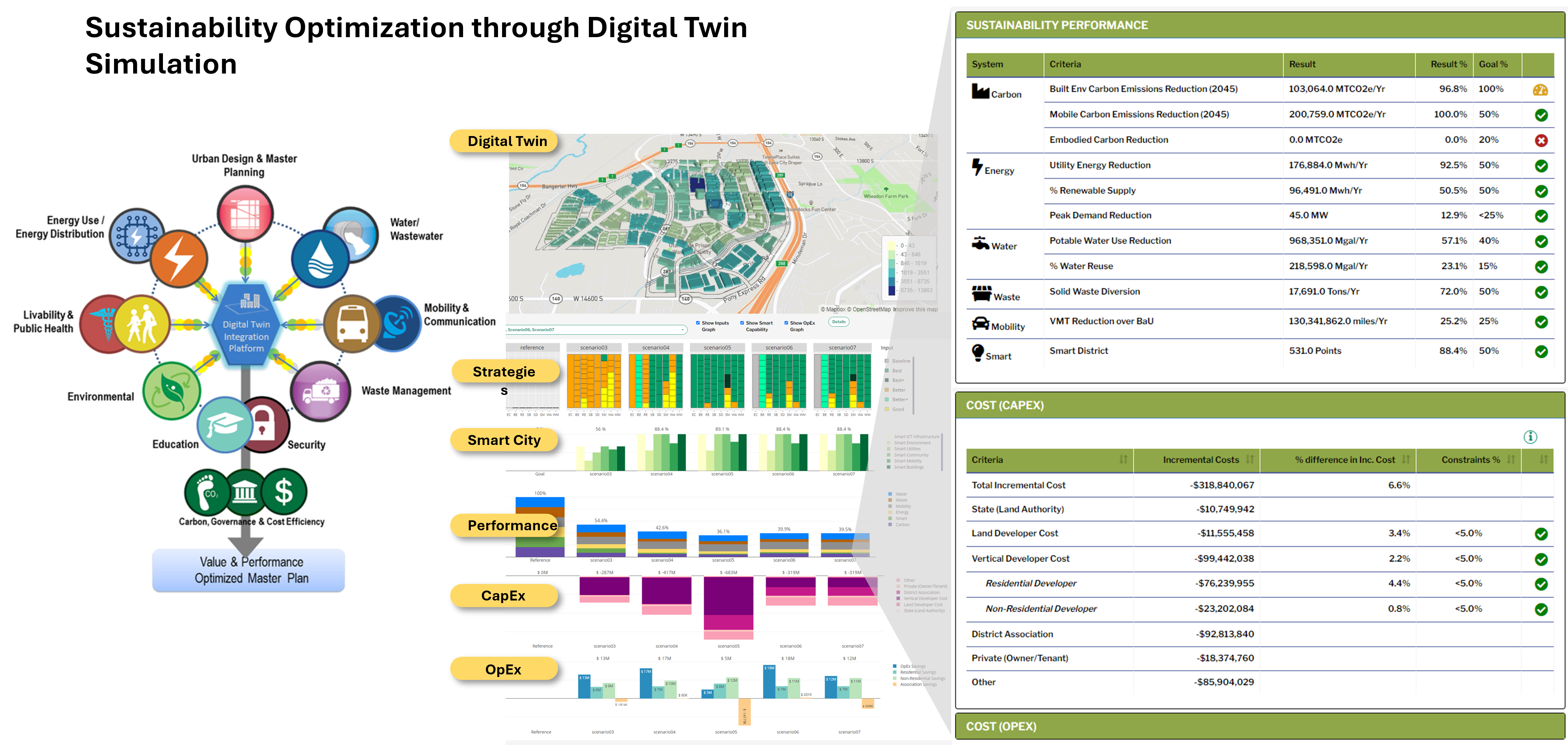Click the Better+ swatch in Input legend

click(x=887, y=400)
